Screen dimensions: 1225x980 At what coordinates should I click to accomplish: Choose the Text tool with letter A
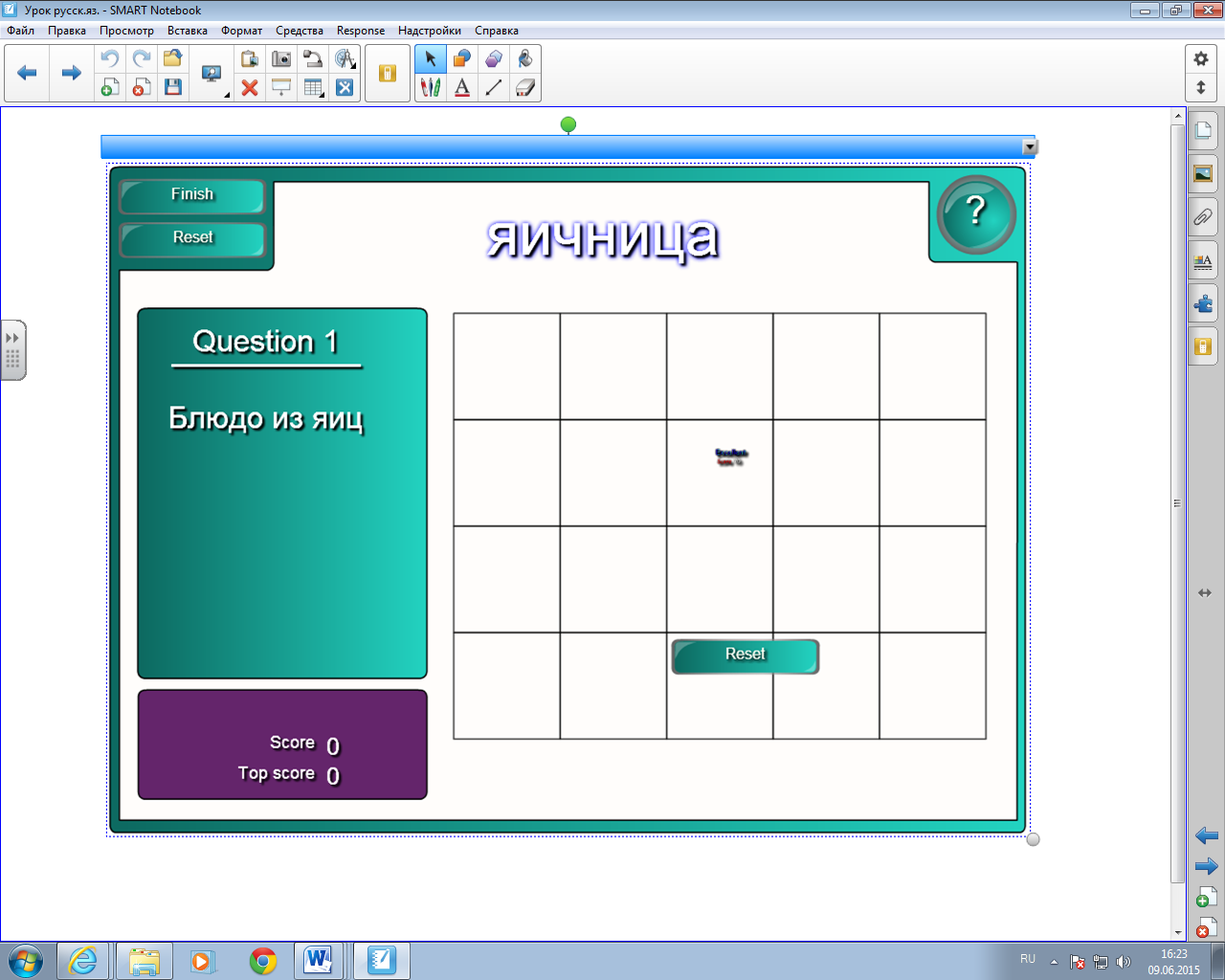(462, 88)
